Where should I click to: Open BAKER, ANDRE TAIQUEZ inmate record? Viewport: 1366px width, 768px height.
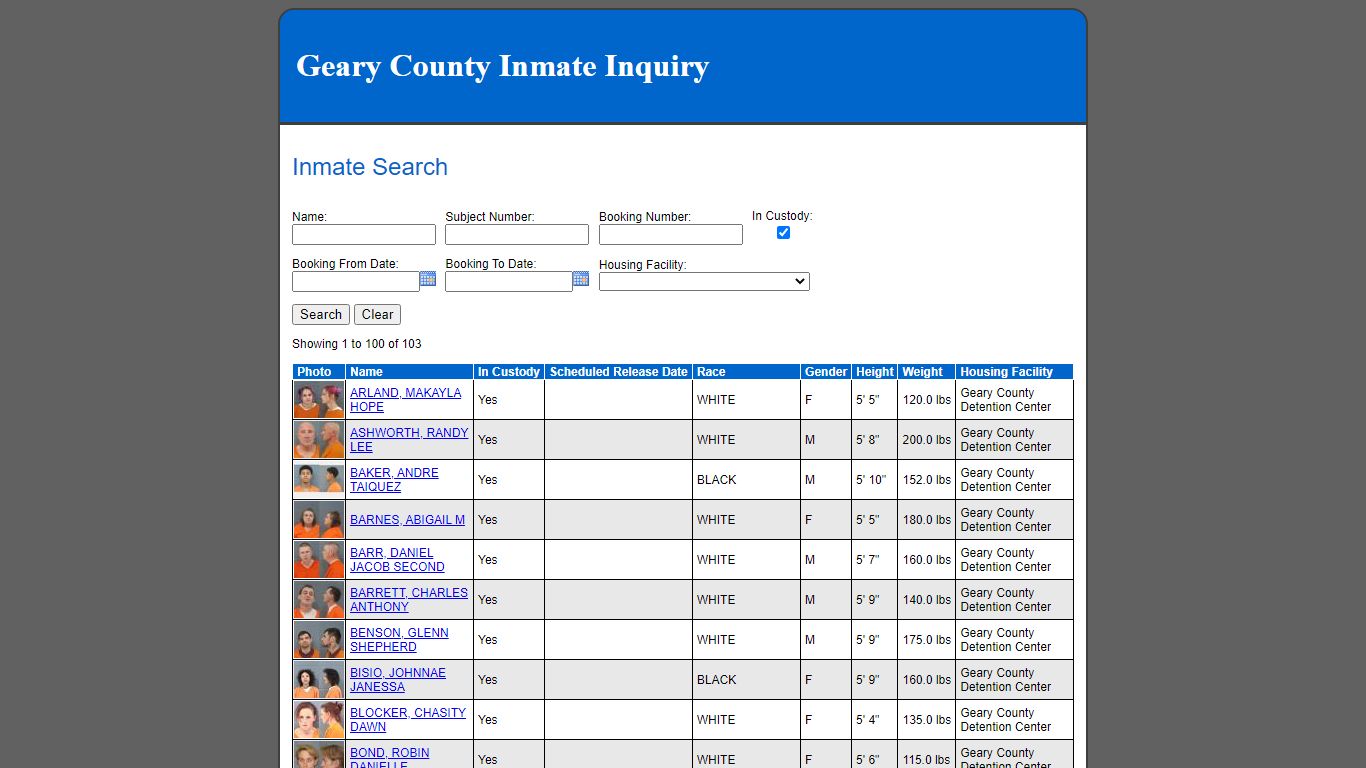click(x=394, y=480)
